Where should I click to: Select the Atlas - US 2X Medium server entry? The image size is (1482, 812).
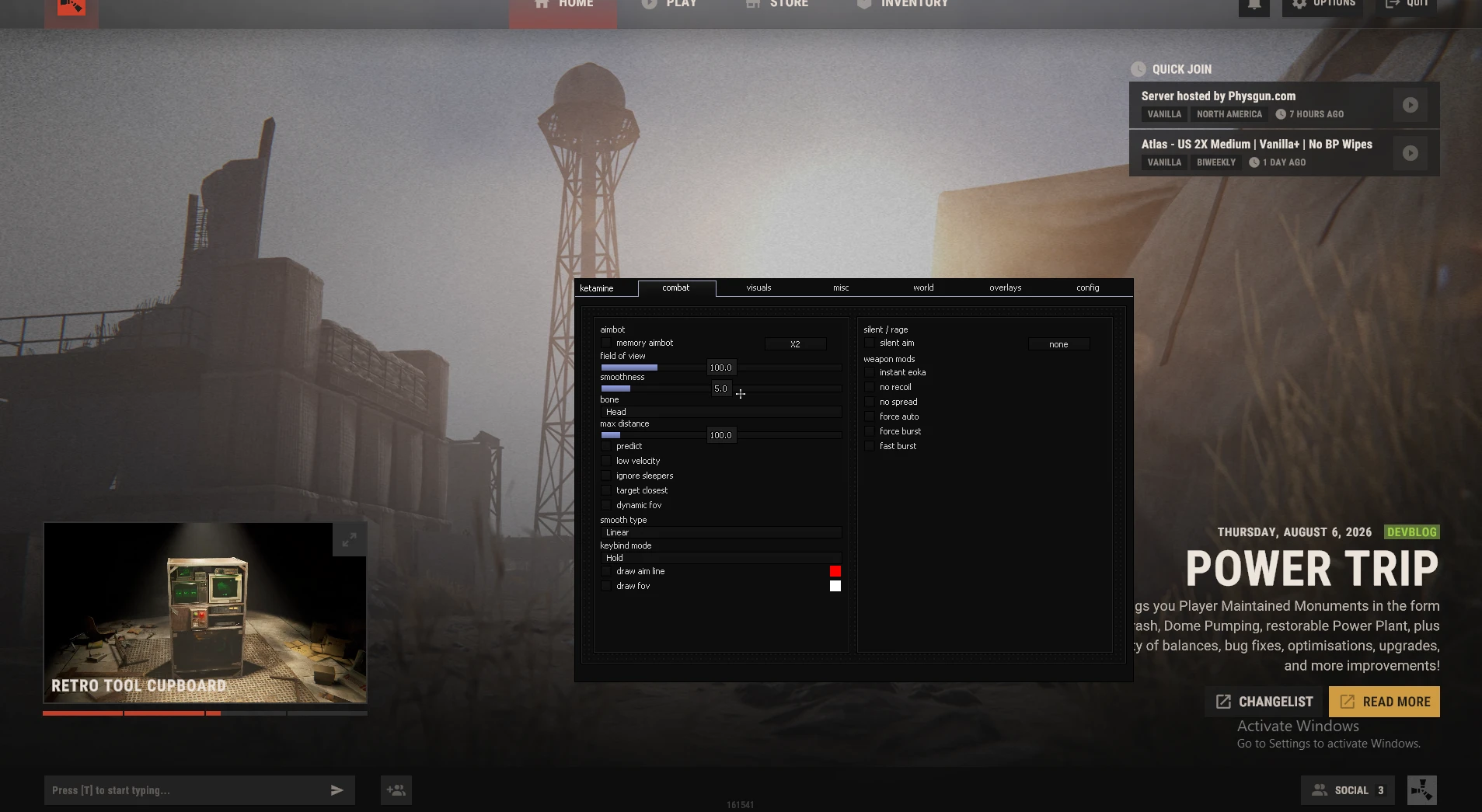coord(1284,153)
